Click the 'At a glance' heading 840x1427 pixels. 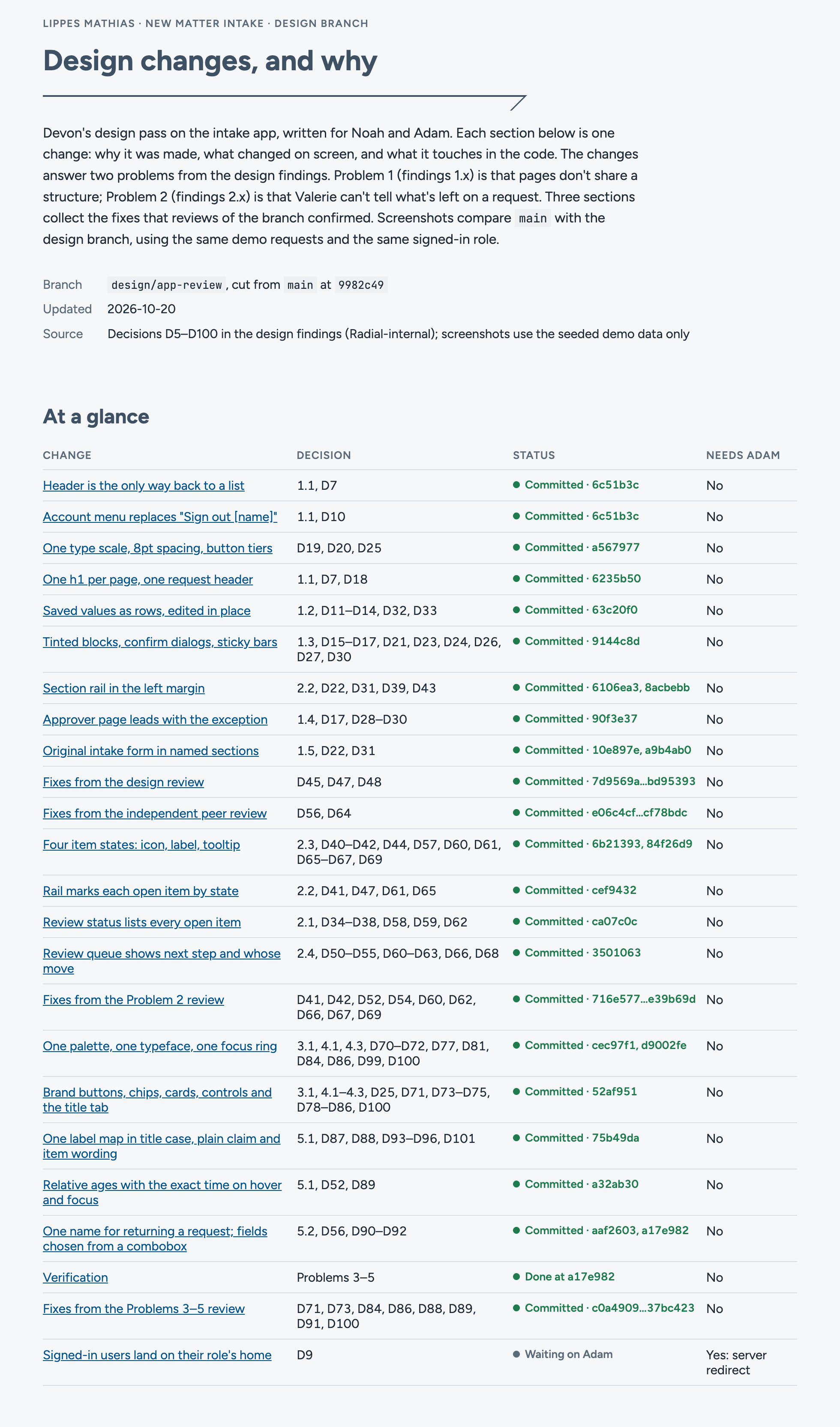click(x=96, y=417)
